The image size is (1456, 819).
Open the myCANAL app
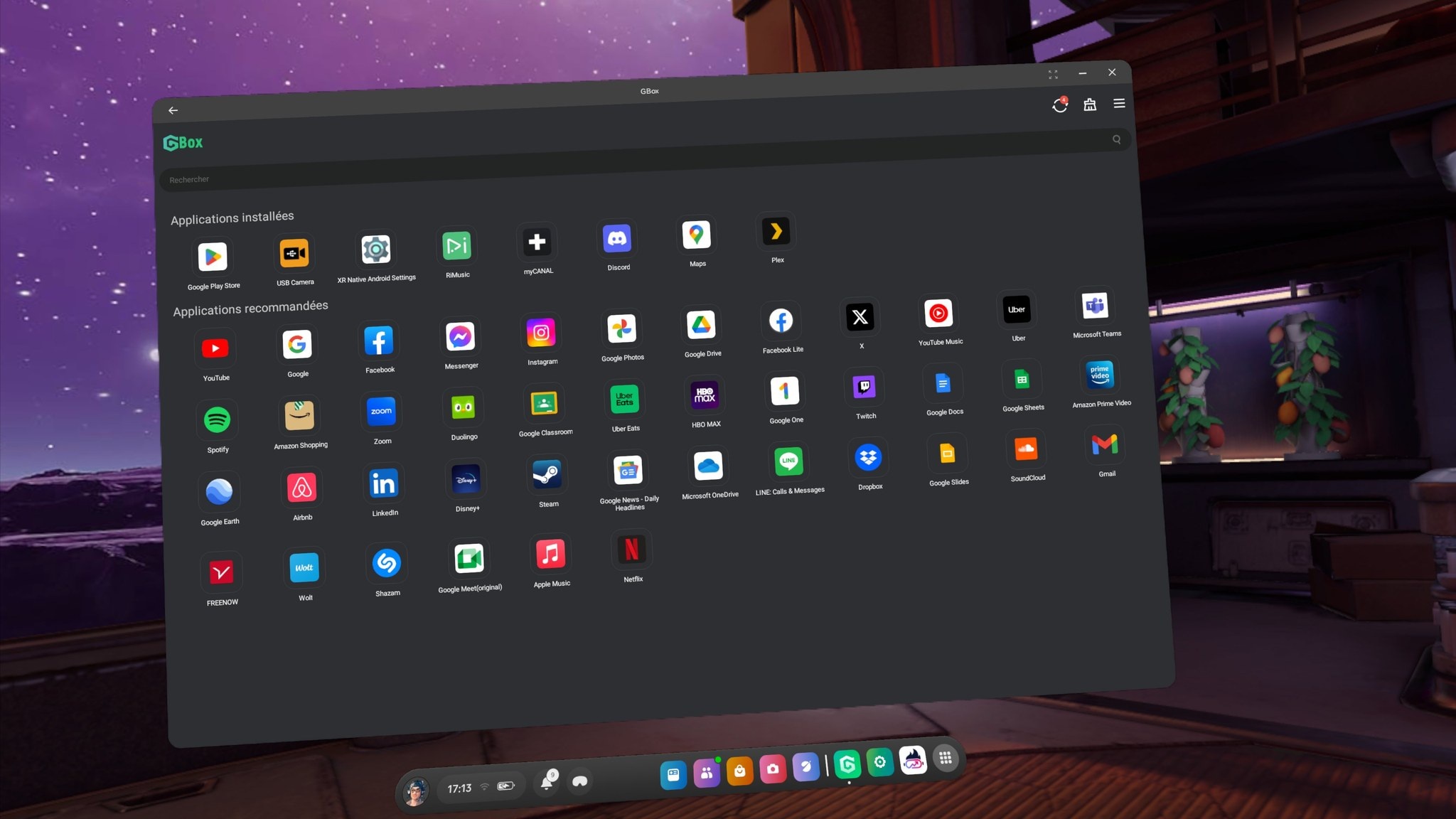tap(537, 242)
